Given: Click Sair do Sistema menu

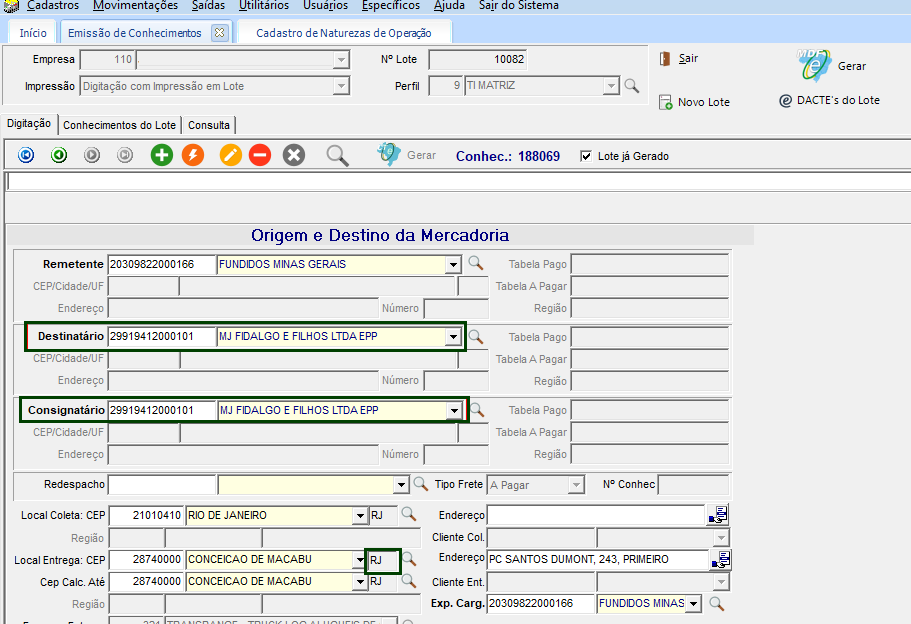Looking at the screenshot, I should (x=519, y=5).
